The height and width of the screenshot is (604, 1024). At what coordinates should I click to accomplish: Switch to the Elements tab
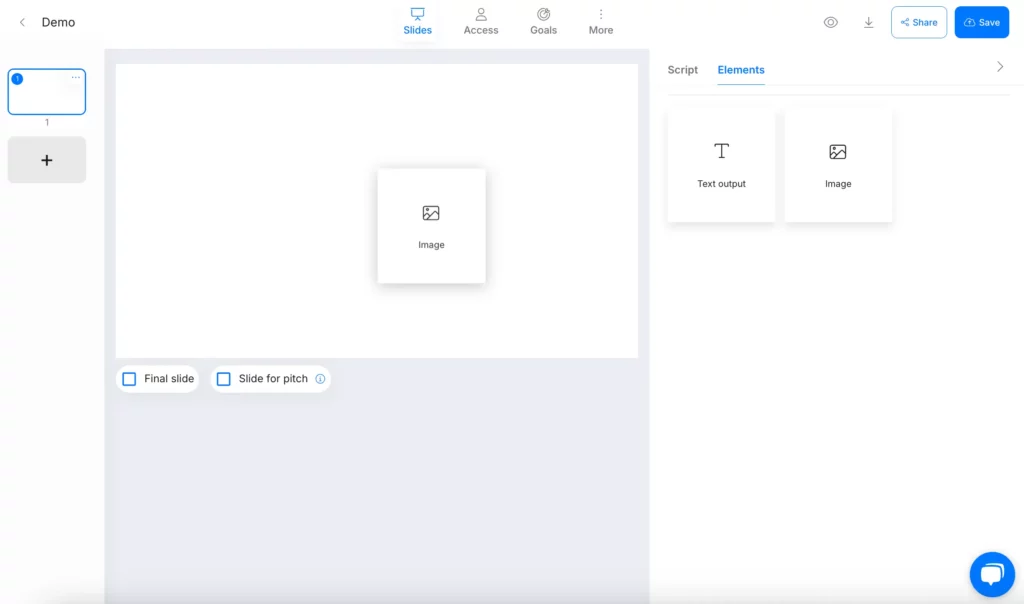741,70
